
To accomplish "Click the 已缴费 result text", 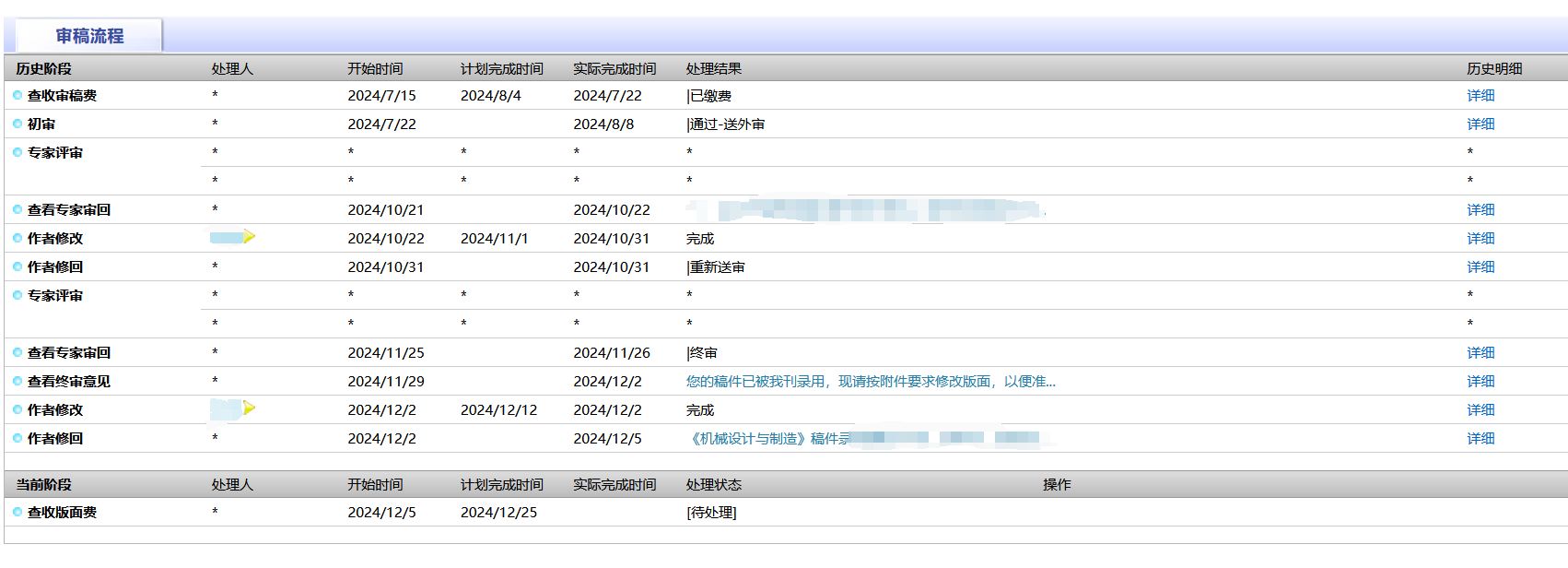I will click(710, 96).
